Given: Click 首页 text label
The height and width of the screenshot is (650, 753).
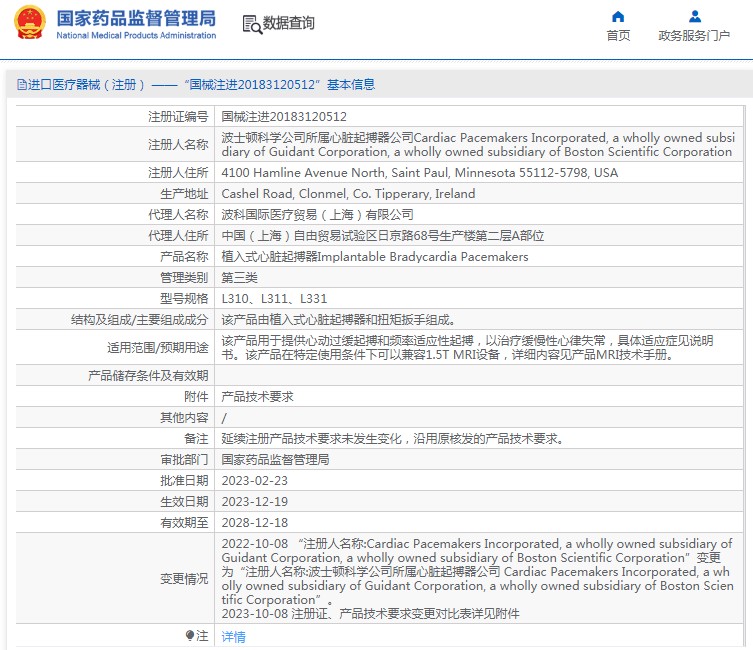Looking at the screenshot, I should (x=618, y=36).
